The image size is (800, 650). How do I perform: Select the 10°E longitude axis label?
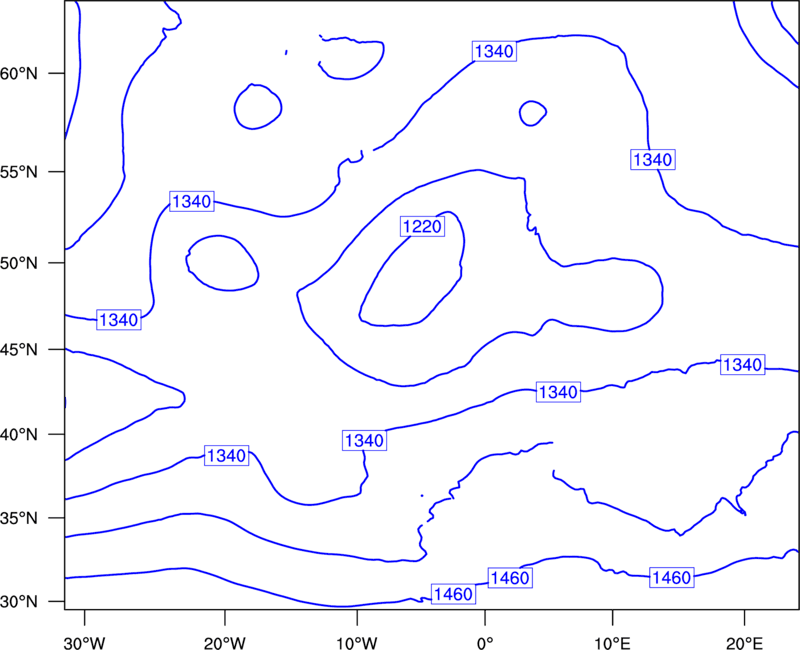tap(612, 642)
